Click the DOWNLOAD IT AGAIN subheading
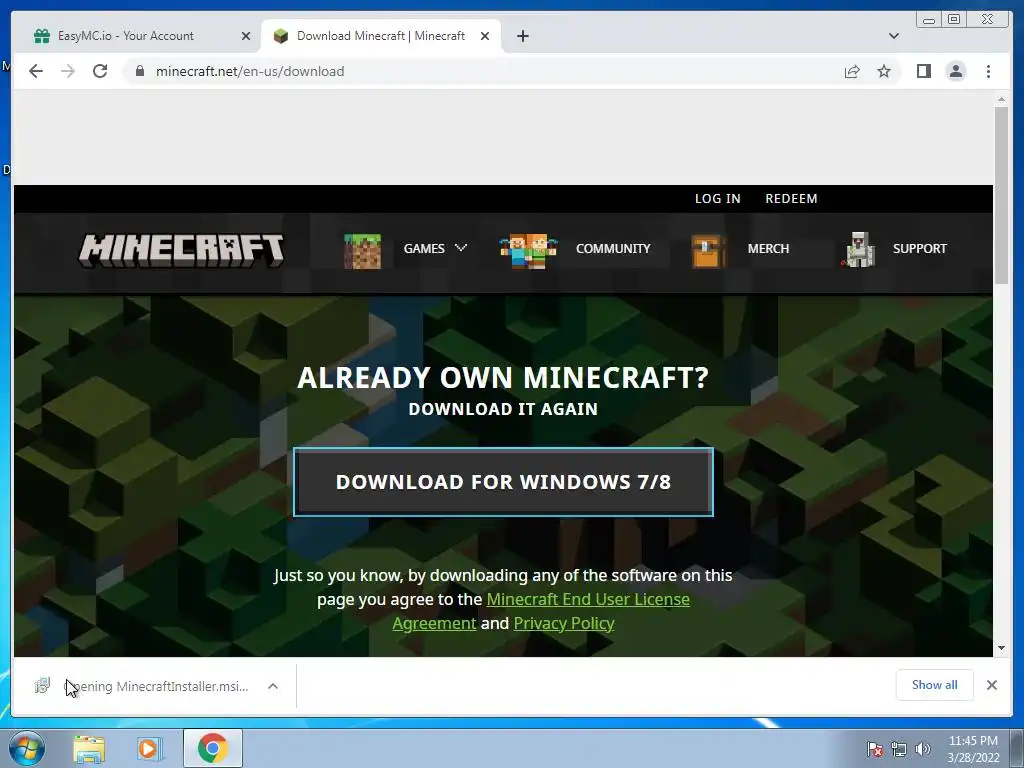Screen dimensions: 1024x768 tap(503, 409)
